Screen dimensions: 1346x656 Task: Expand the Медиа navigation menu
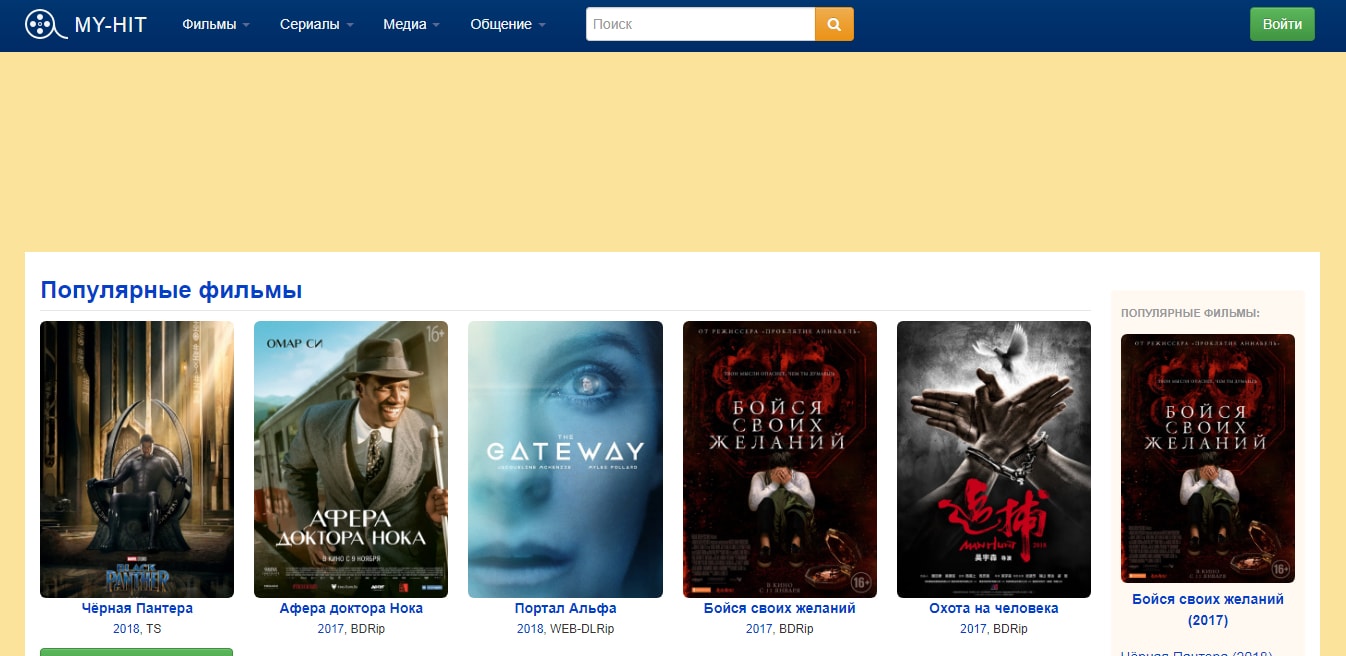click(410, 25)
